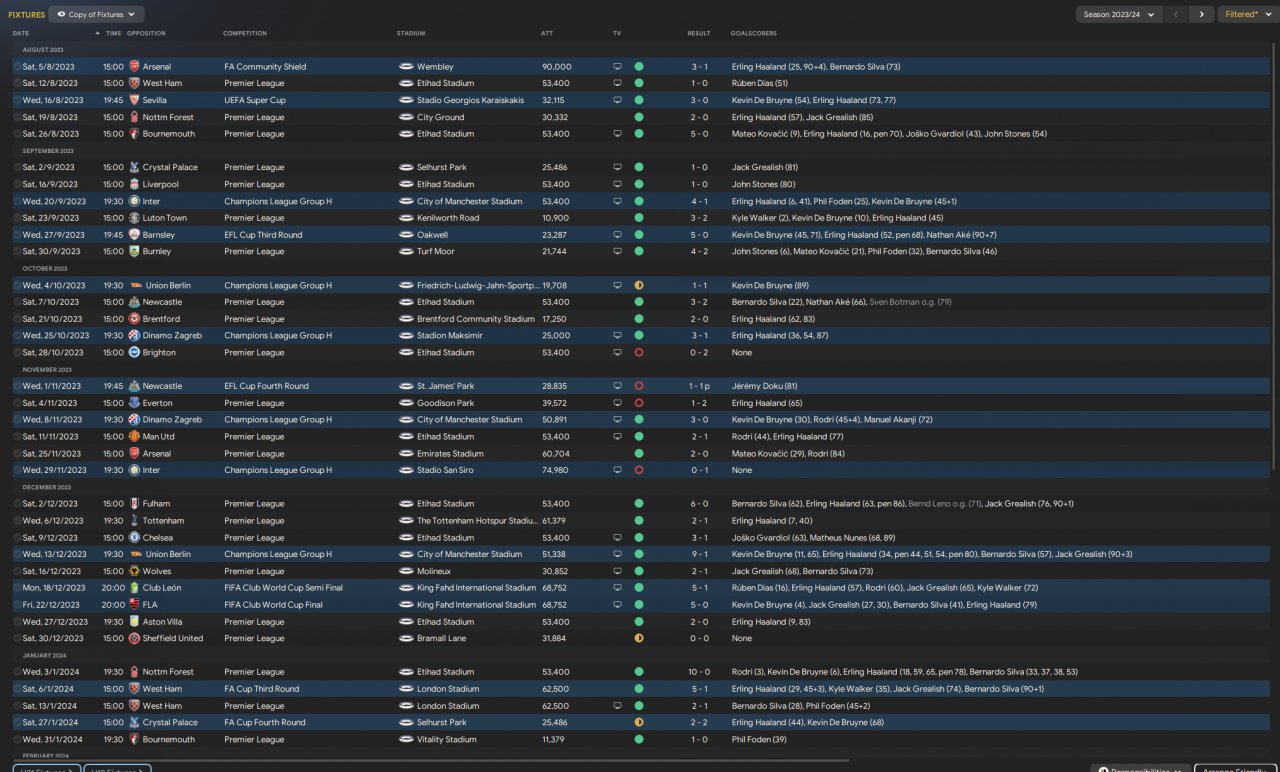Click the Tottenham club badge
Screen dimensions: 1280x772
click(134, 521)
